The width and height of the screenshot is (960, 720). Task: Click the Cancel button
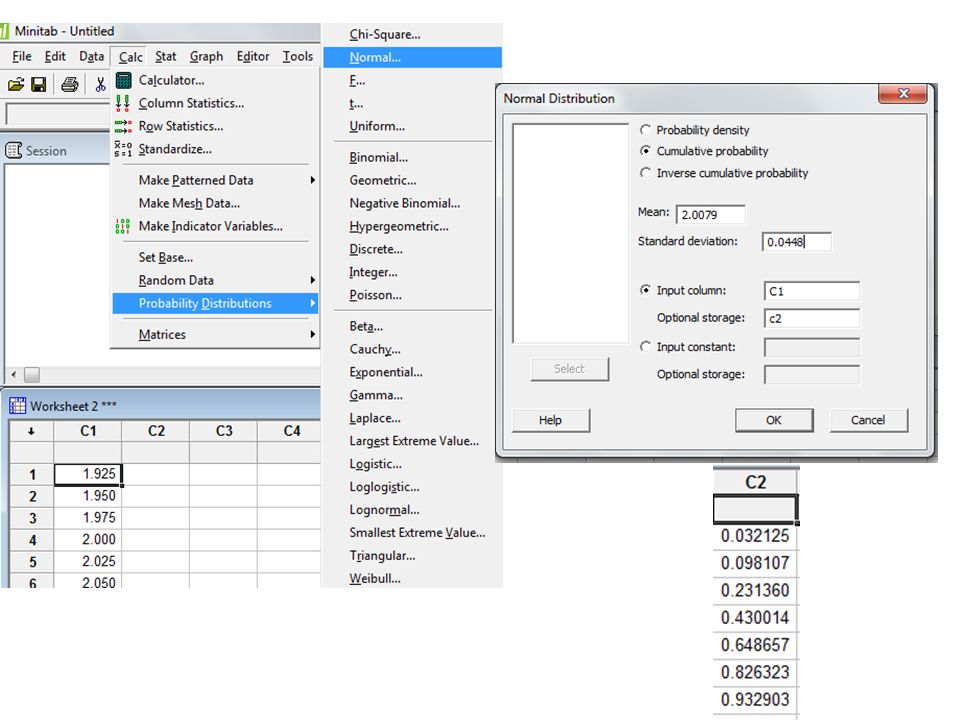tap(868, 420)
